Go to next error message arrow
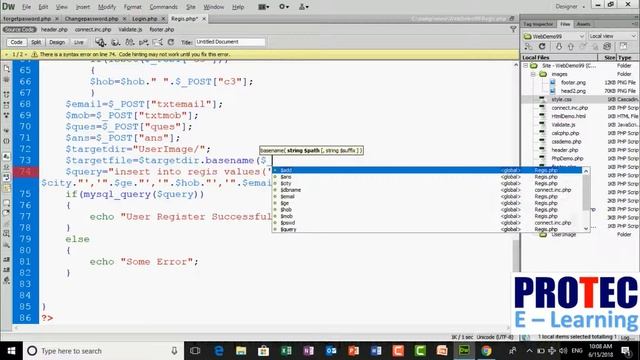Screen dimensions: 640x360 26,54
